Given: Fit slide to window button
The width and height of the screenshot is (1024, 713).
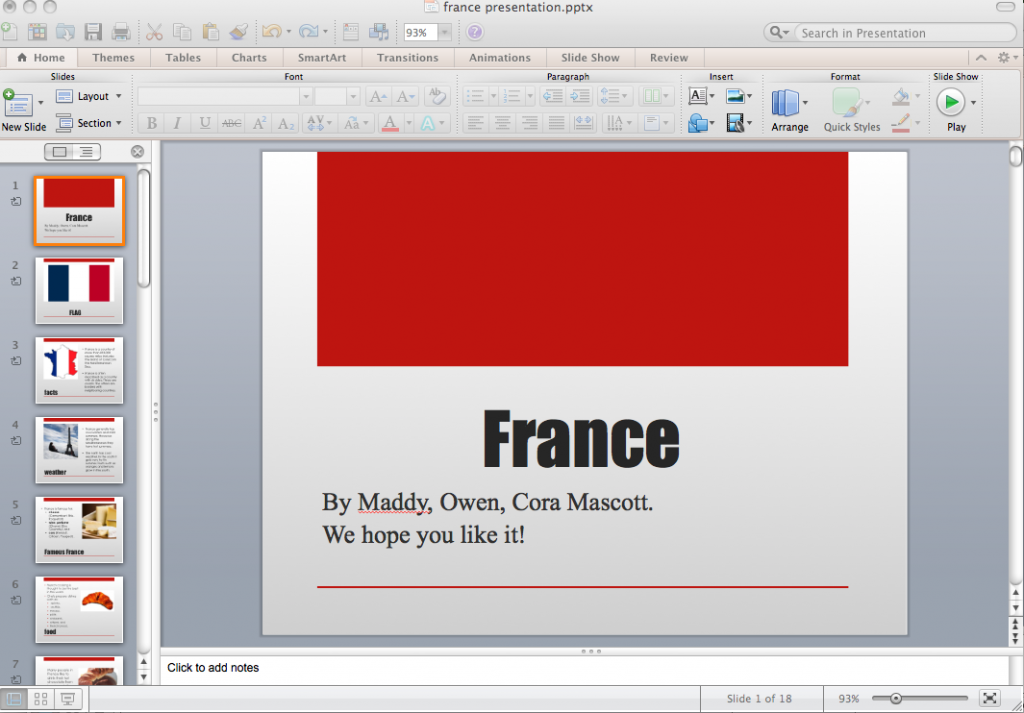Looking at the screenshot, I should 990,699.
